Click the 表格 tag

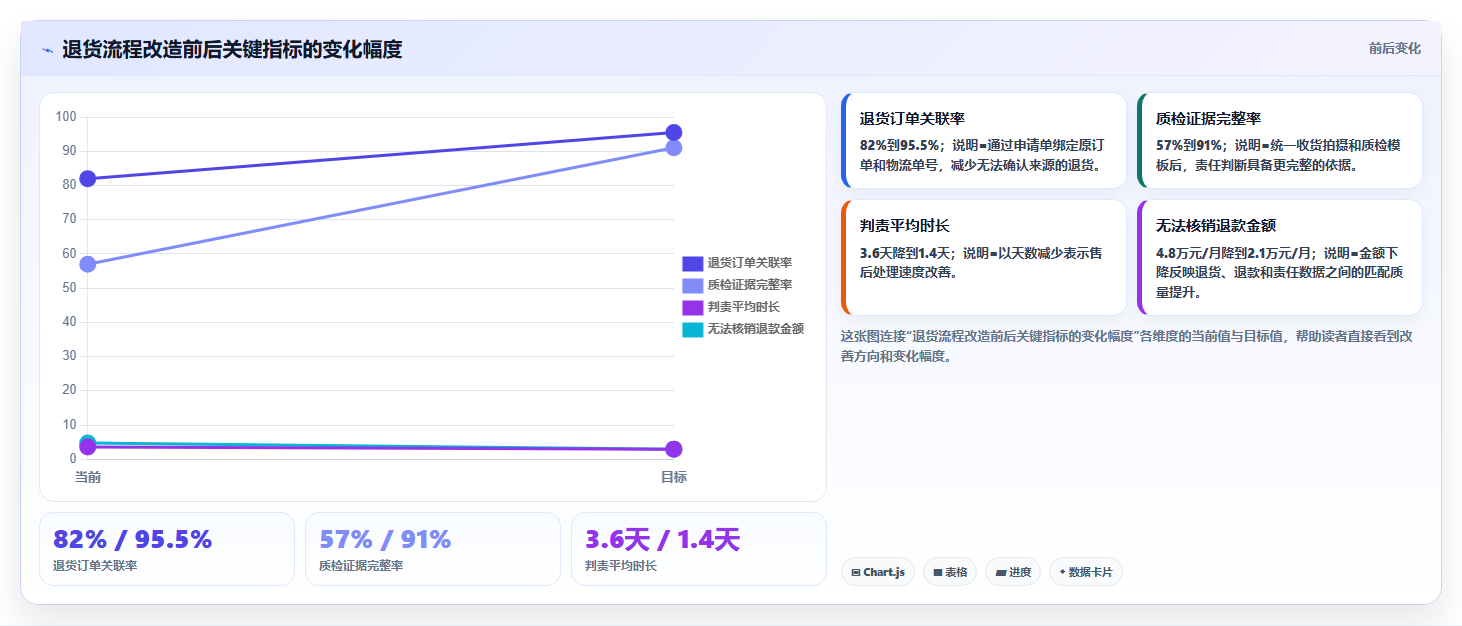(x=950, y=572)
